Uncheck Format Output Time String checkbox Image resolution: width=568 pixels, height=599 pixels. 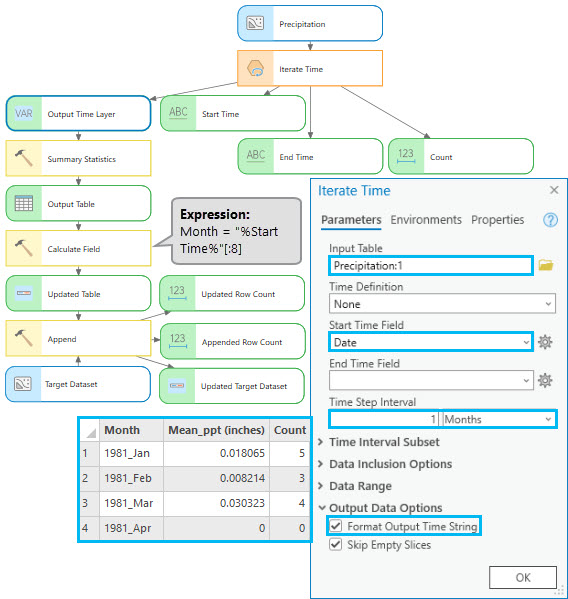tap(336, 526)
